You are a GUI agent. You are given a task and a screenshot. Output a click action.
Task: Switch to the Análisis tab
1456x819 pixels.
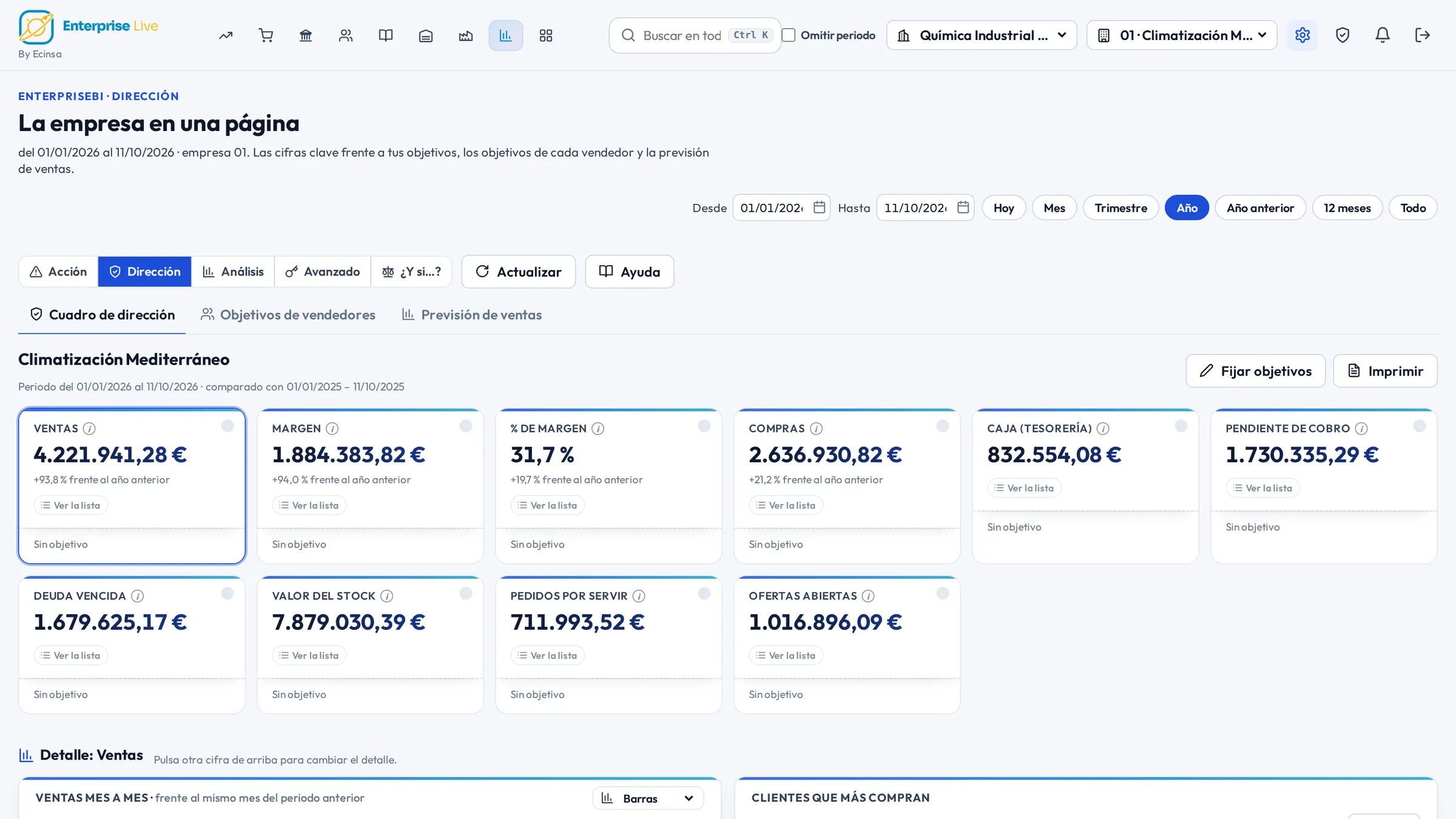click(233, 271)
